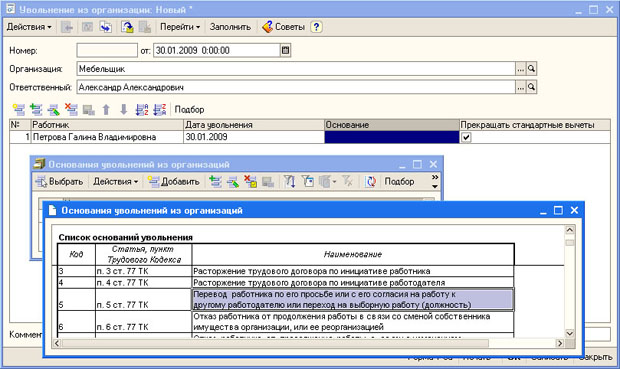Image resolution: width=620 pixels, height=369 pixels.
Task: Click the greyed finish-editing icon beside the up arrow
Action: click(x=89, y=110)
